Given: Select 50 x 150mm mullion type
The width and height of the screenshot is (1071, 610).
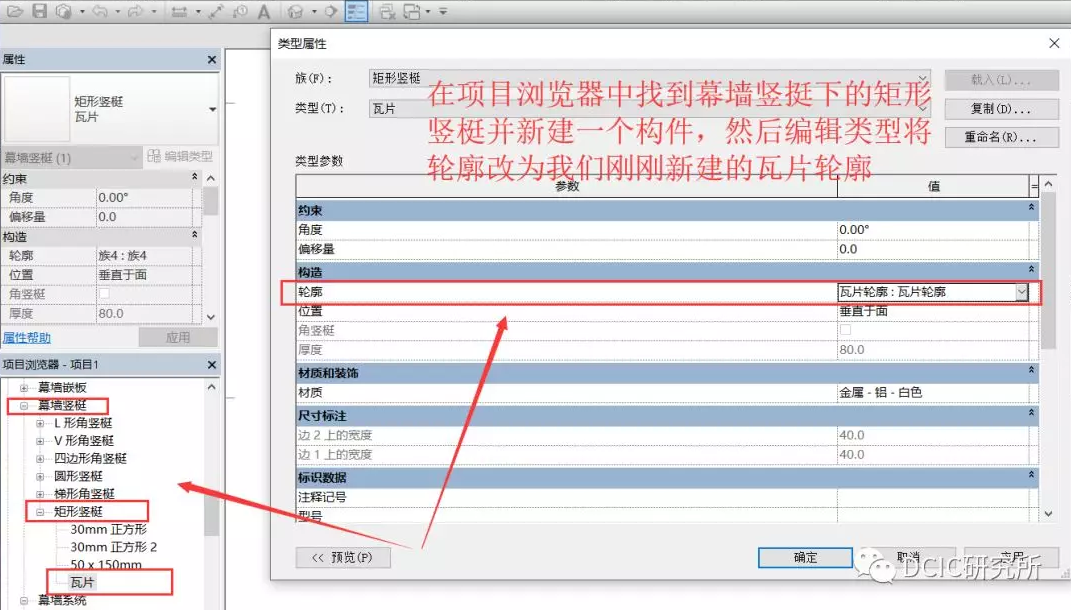Looking at the screenshot, I should (x=106, y=565).
